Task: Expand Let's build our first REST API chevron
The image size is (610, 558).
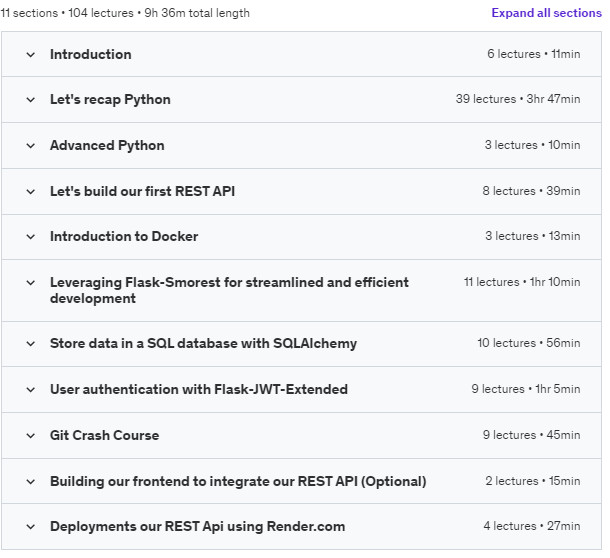Action: point(31,192)
